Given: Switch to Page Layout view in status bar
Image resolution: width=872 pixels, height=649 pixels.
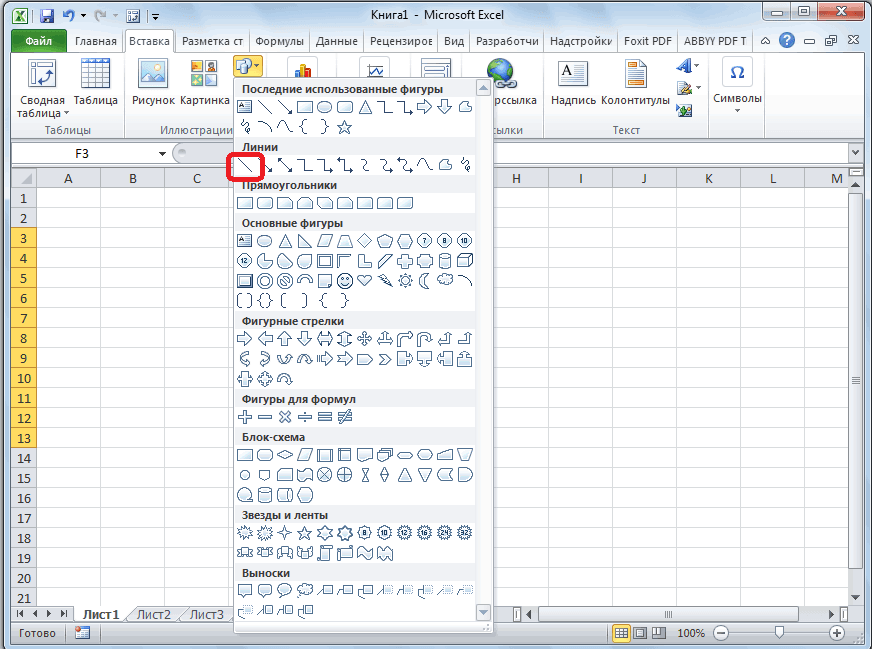Looking at the screenshot, I should click(640, 633).
